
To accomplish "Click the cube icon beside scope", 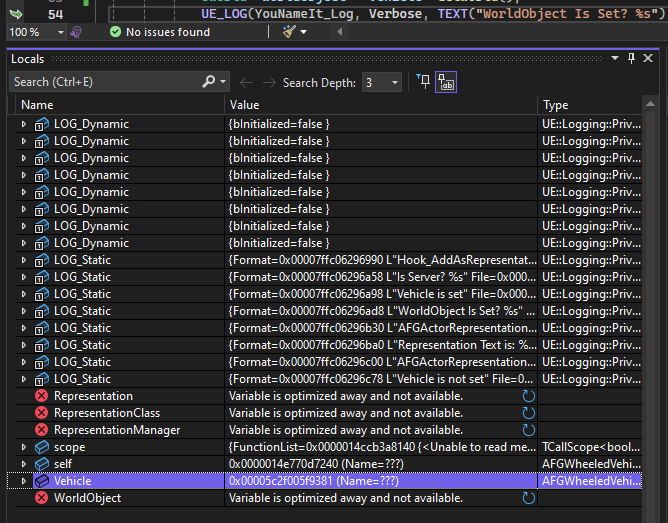I will 42,447.
